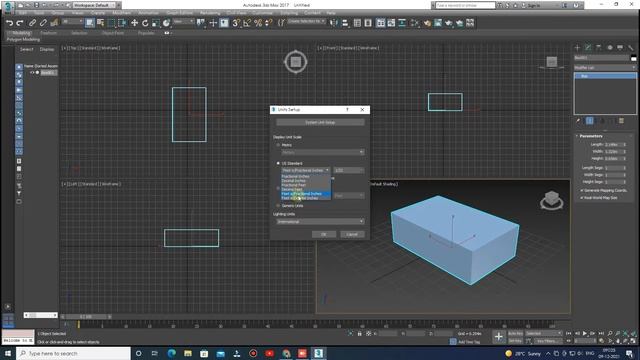Toggle the Auto Key button
The image size is (640, 360).
point(515,333)
